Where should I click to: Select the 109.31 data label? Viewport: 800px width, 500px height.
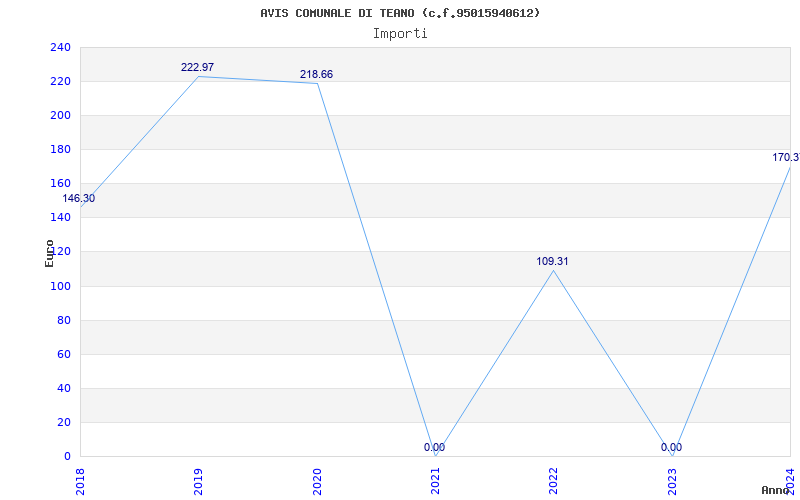click(552, 261)
